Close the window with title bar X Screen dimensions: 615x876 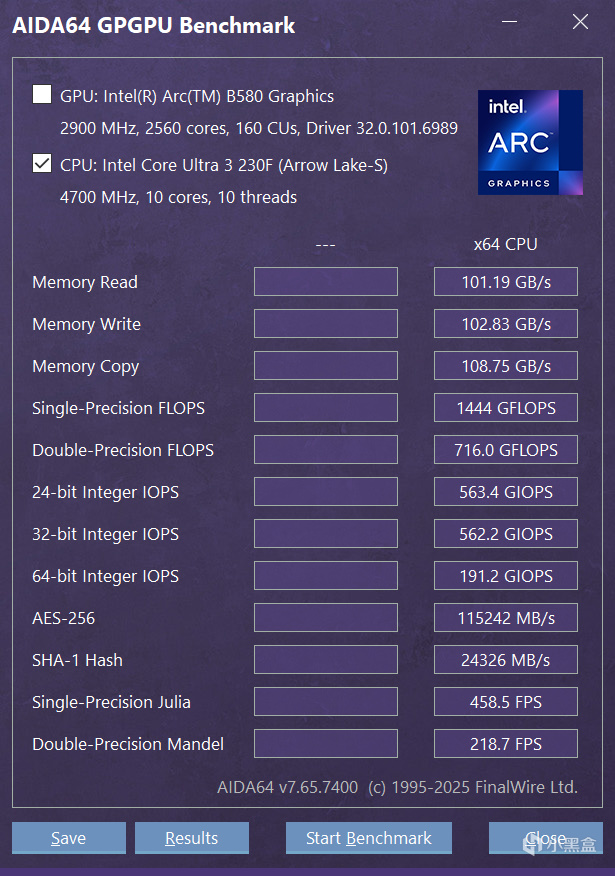[x=580, y=22]
